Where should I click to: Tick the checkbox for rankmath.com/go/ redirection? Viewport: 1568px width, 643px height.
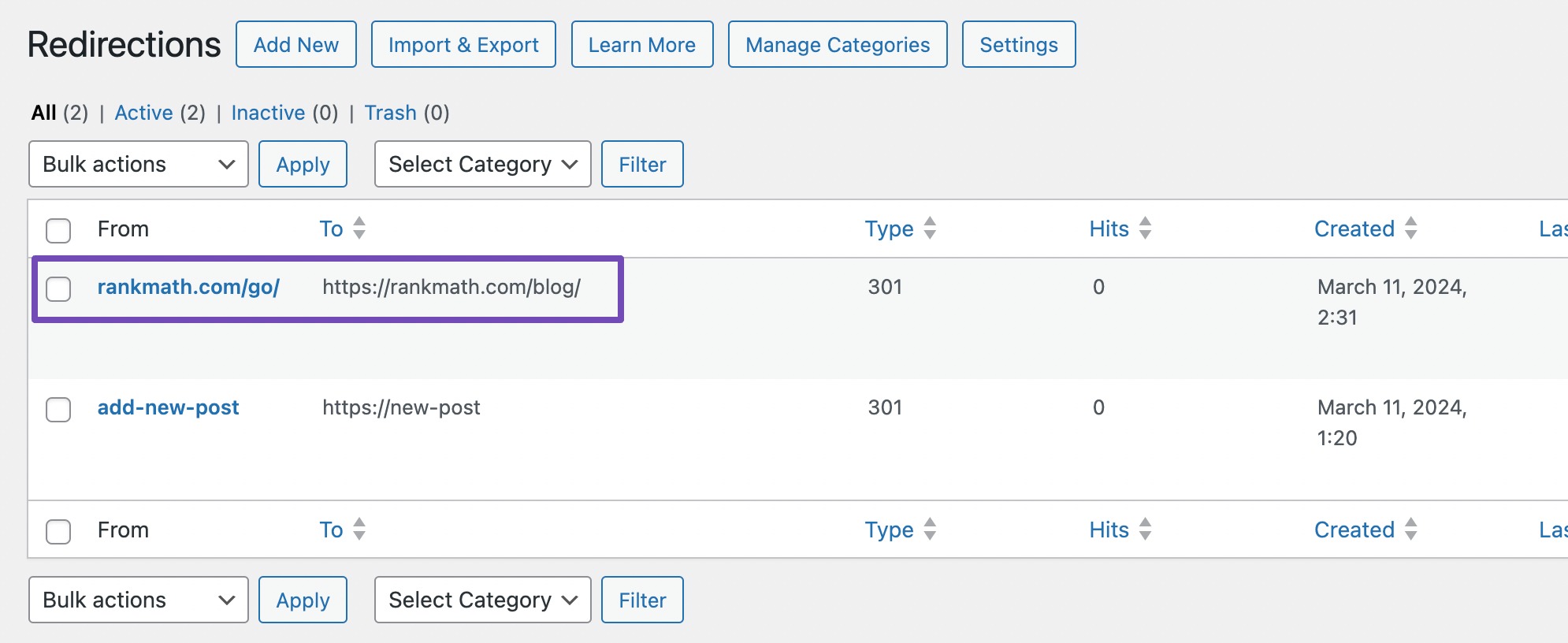(58, 289)
